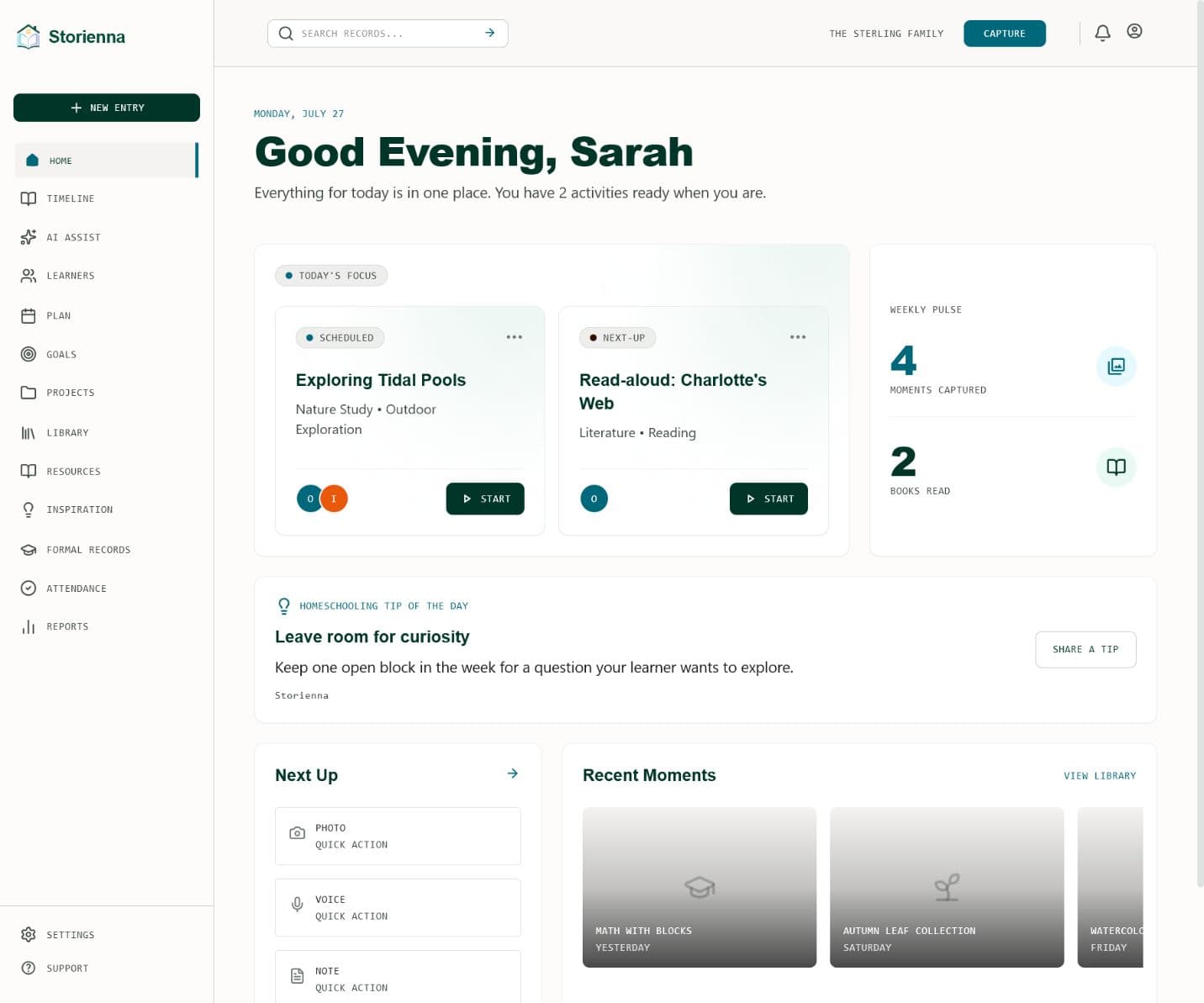The height and width of the screenshot is (1003, 1204).
Task: Click the avatar on Charlotte's Web card
Action: point(594,499)
